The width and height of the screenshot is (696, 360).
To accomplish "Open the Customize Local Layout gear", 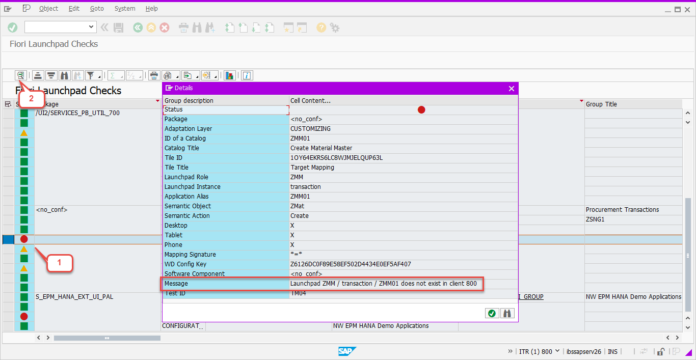I will tap(335, 28).
